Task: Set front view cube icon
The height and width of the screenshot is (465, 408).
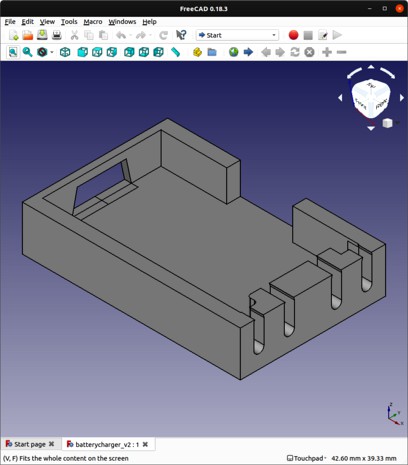Action: tap(82, 52)
